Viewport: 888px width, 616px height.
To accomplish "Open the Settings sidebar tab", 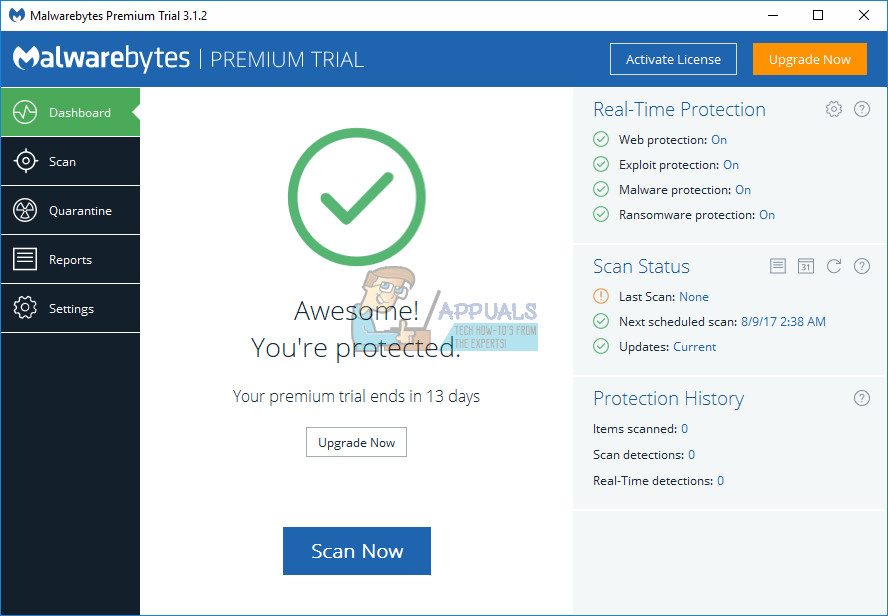I will coord(70,309).
